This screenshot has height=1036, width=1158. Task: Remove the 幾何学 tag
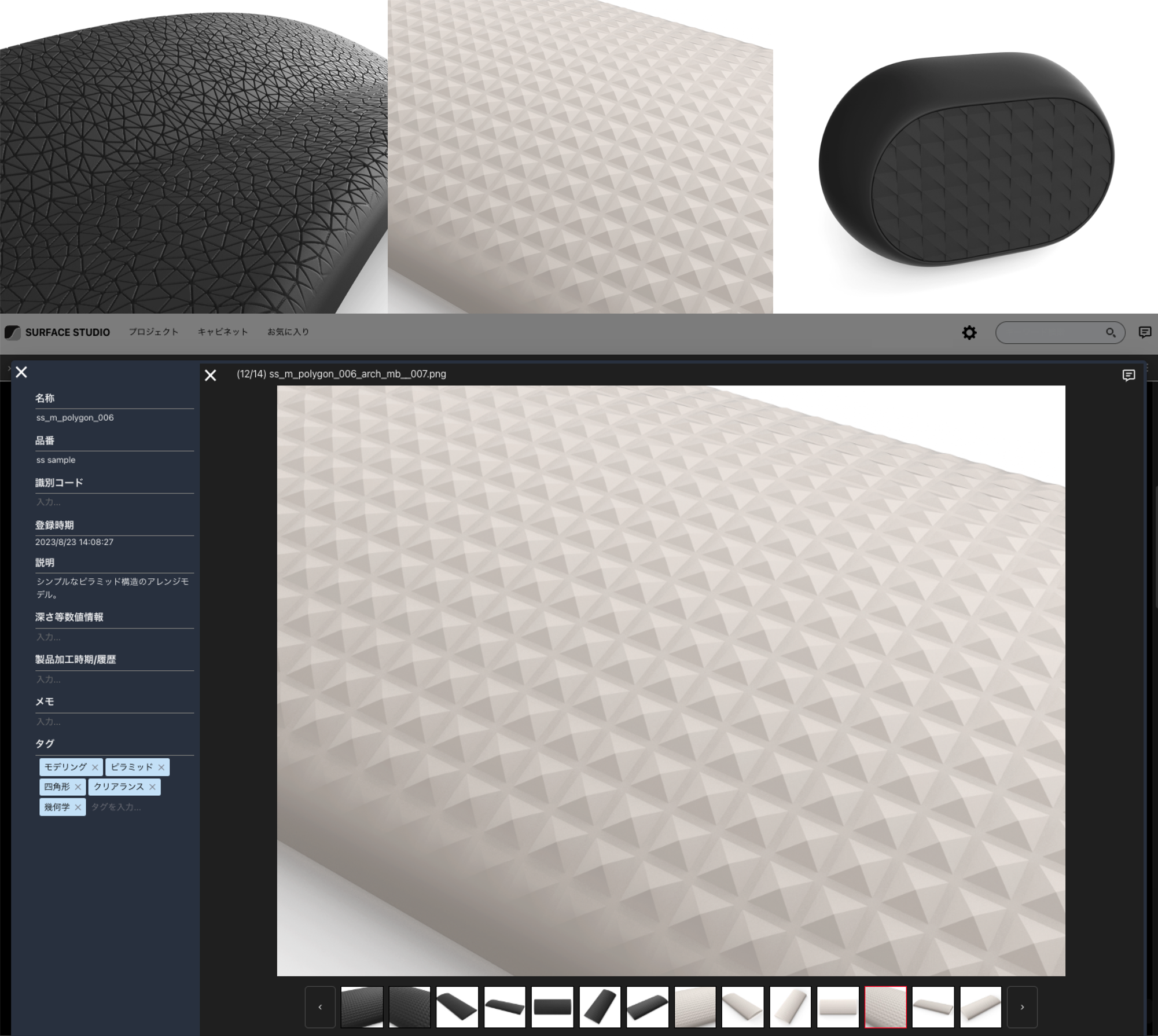pos(78,807)
